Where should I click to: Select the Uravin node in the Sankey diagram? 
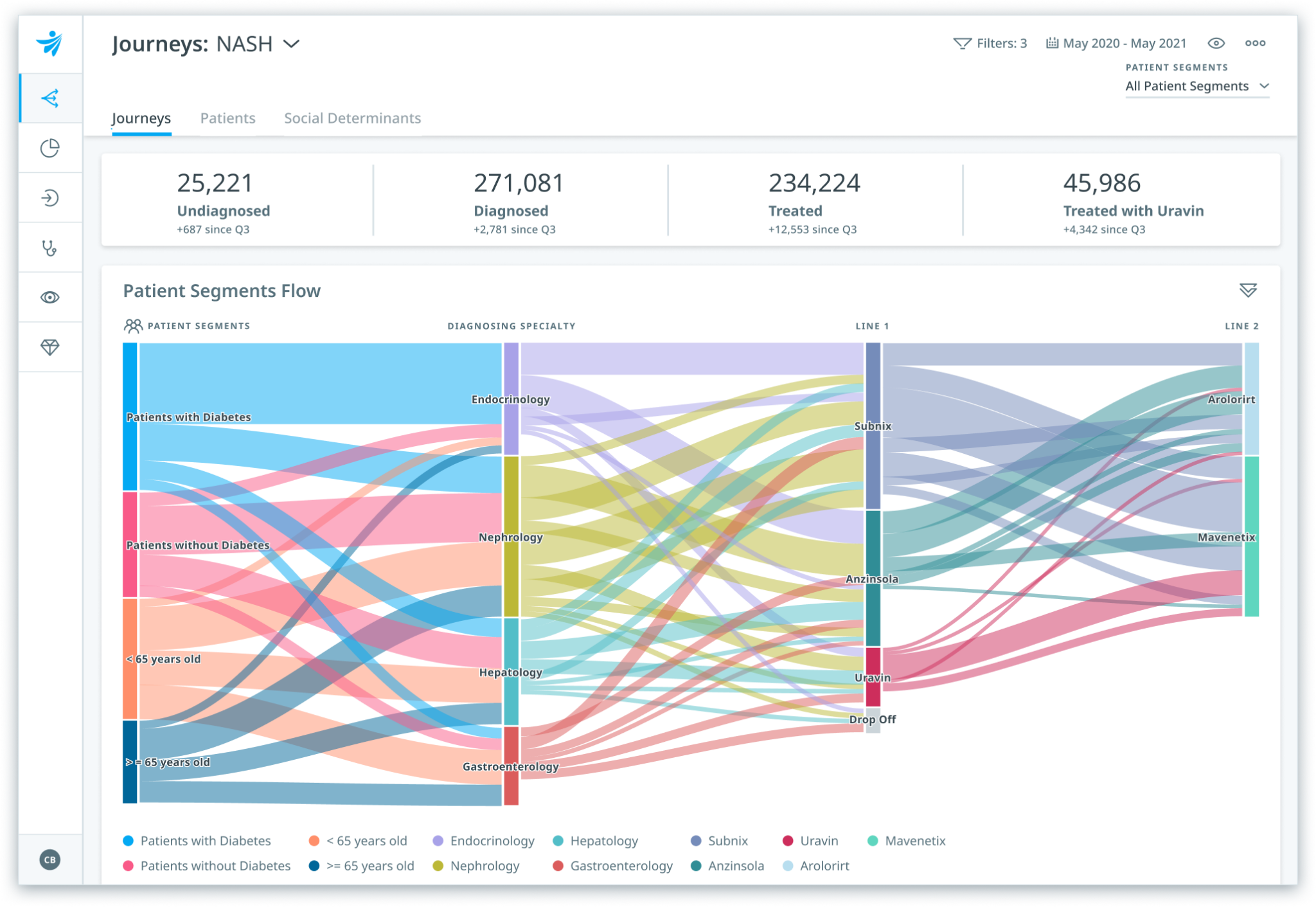tap(874, 677)
